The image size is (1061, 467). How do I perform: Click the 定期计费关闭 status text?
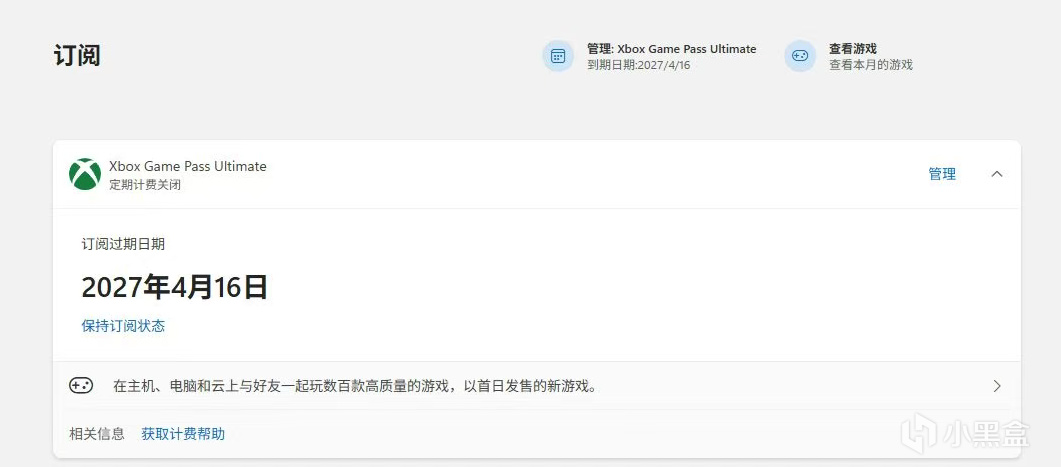pos(145,185)
